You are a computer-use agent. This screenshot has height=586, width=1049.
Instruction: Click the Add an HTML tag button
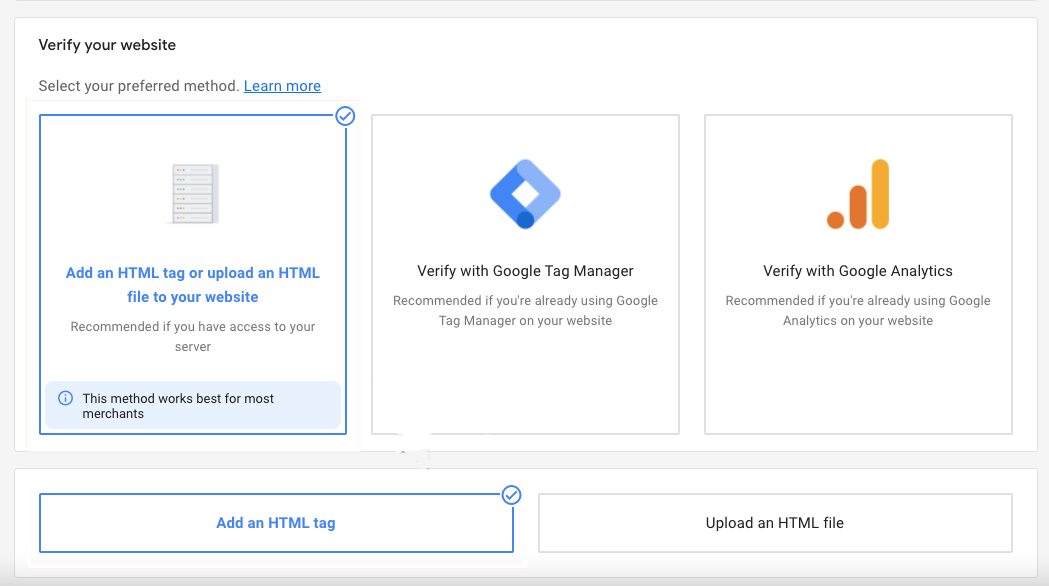tap(276, 523)
